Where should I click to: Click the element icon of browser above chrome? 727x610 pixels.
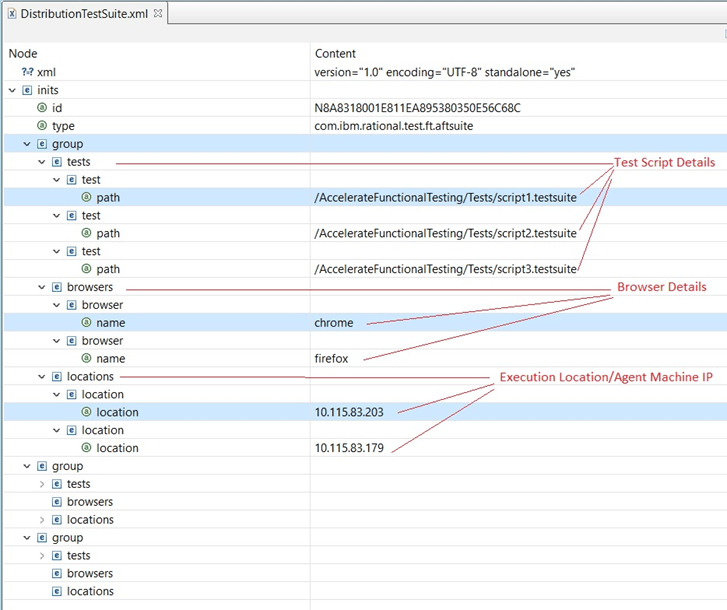71,305
